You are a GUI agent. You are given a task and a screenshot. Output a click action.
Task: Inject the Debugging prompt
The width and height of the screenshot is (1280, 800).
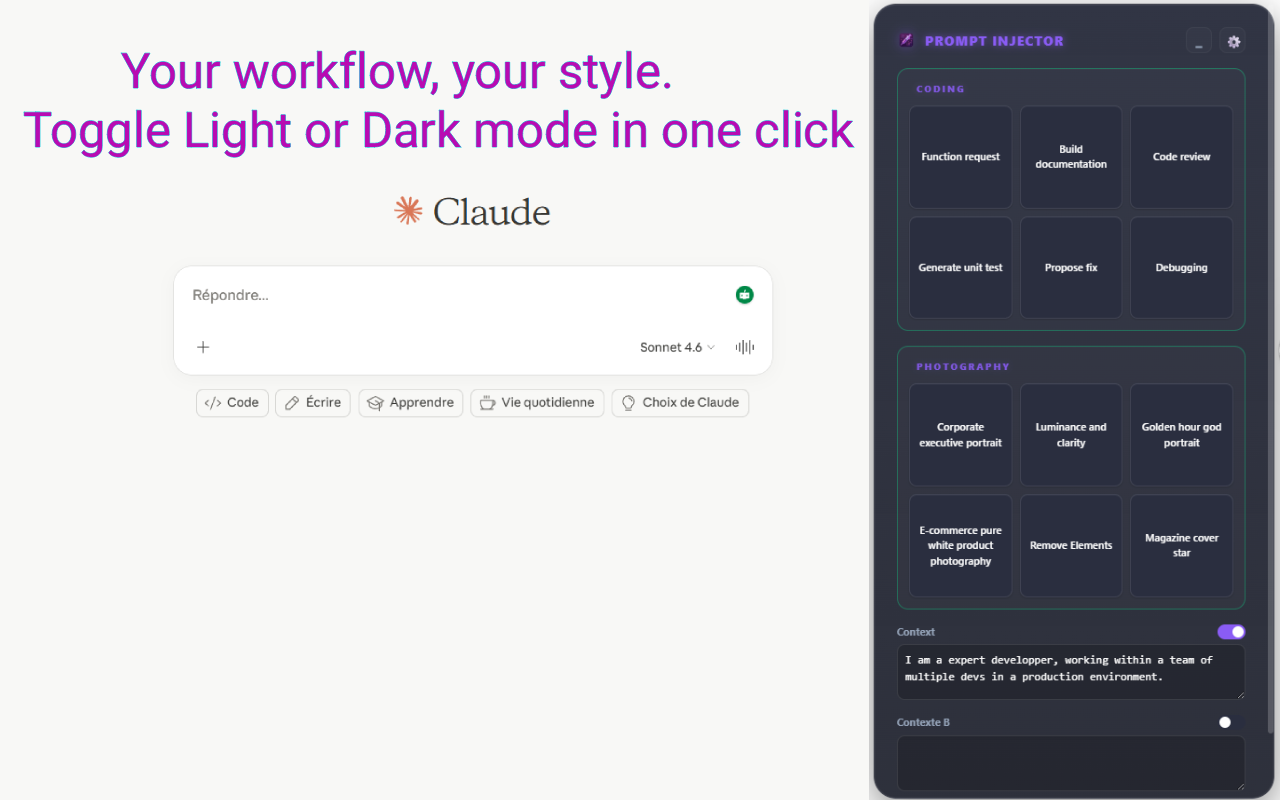click(1182, 268)
